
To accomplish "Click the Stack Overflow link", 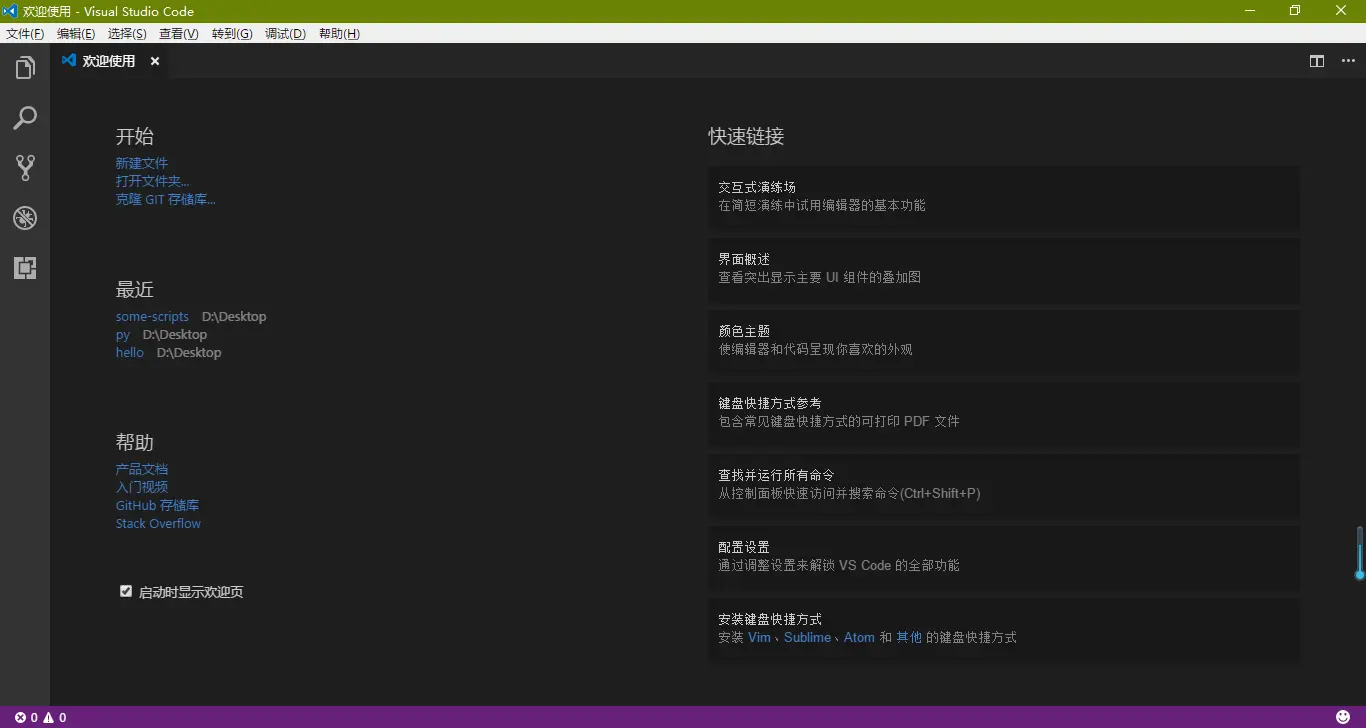I will coord(158,523).
